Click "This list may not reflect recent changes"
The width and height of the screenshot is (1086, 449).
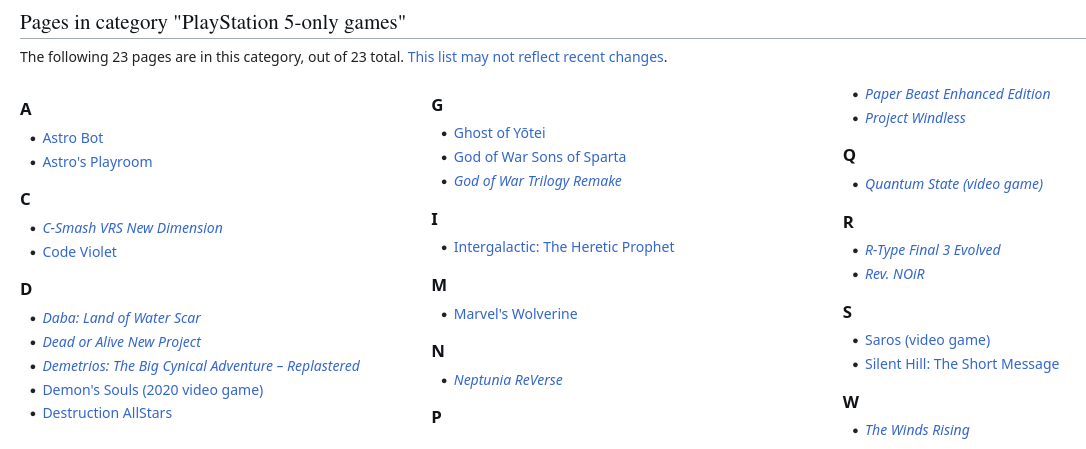pyautogui.click(x=535, y=57)
